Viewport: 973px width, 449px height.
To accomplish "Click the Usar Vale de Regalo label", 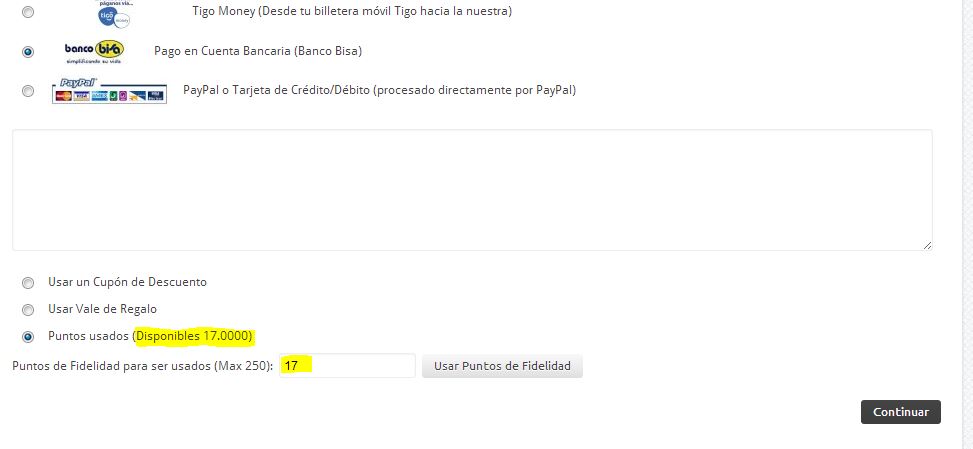I will pyautogui.click(x=102, y=309).
